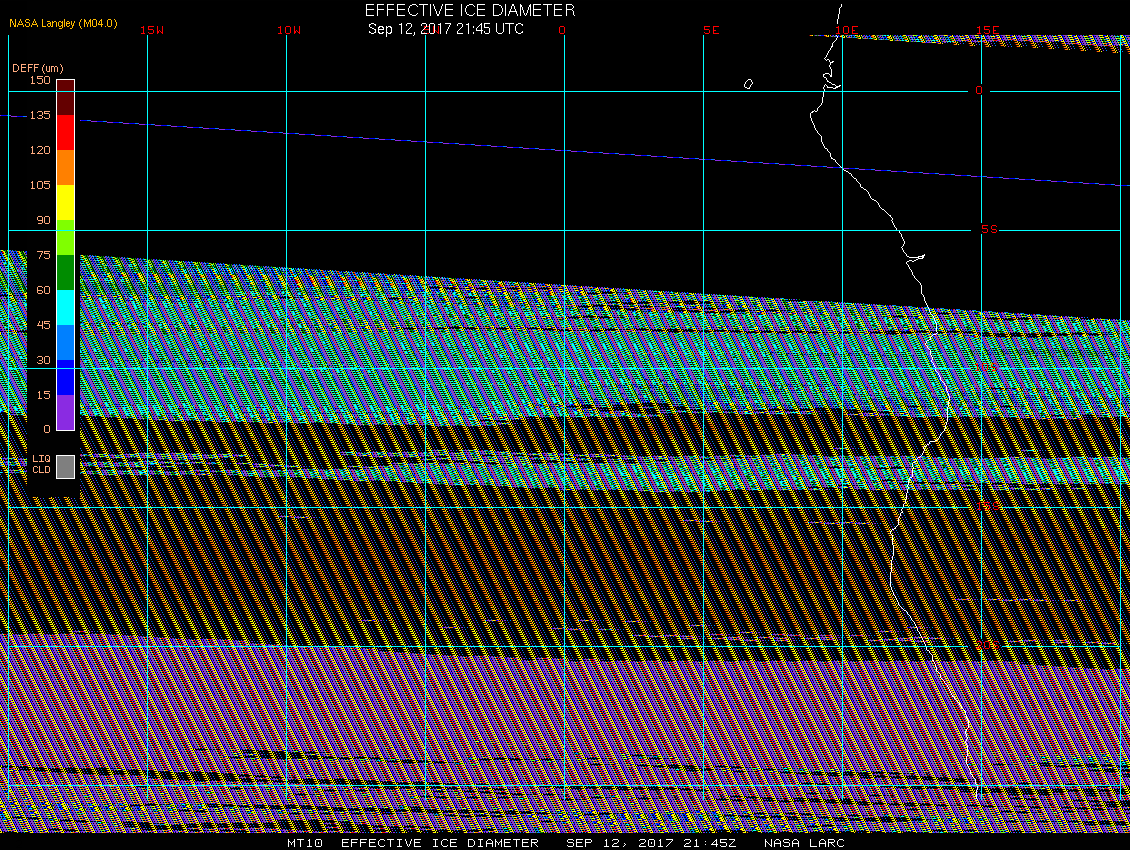Click the '150' legend scale value
This screenshot has height=850, width=1130.
tap(40, 80)
